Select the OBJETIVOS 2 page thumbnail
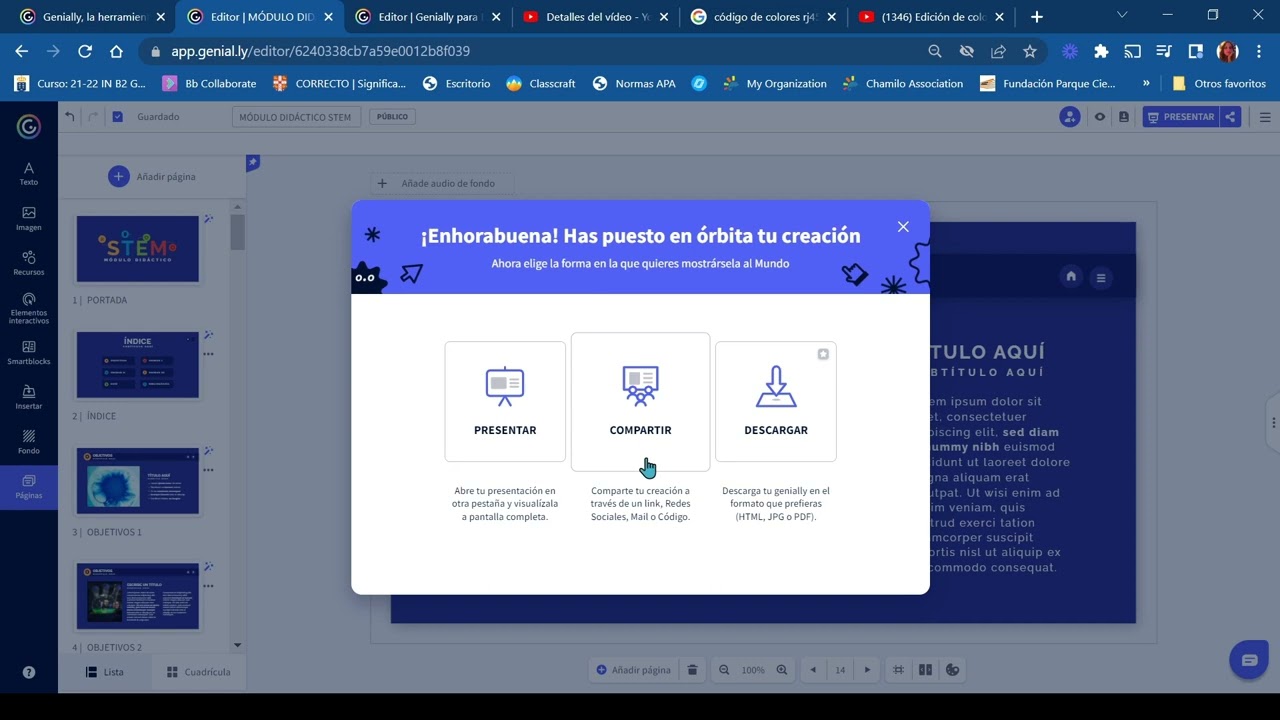This screenshot has height=720, width=1280. (x=138, y=597)
